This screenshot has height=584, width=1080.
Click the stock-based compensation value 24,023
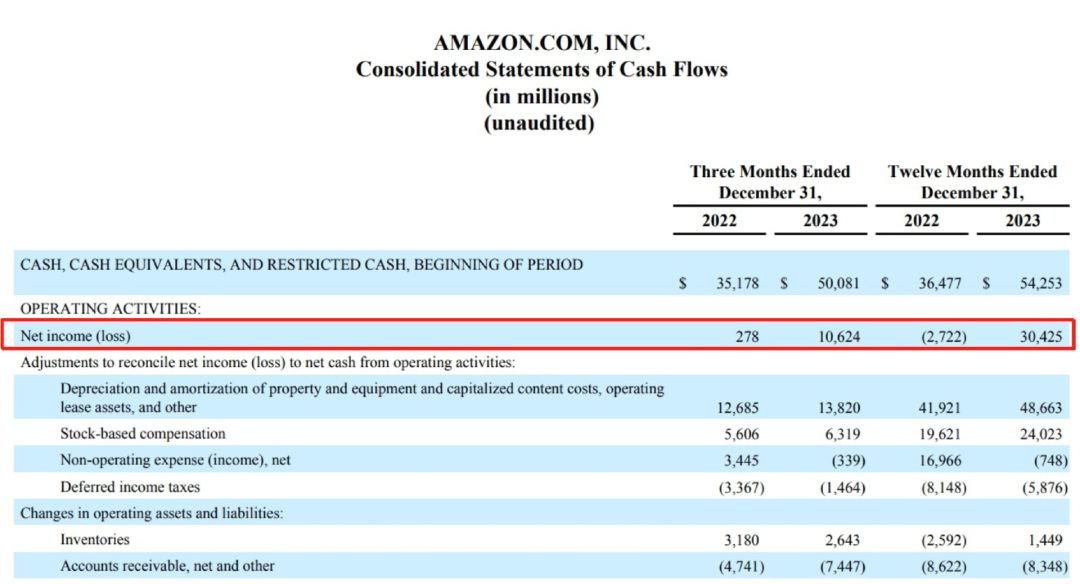pyautogui.click(x=1041, y=435)
